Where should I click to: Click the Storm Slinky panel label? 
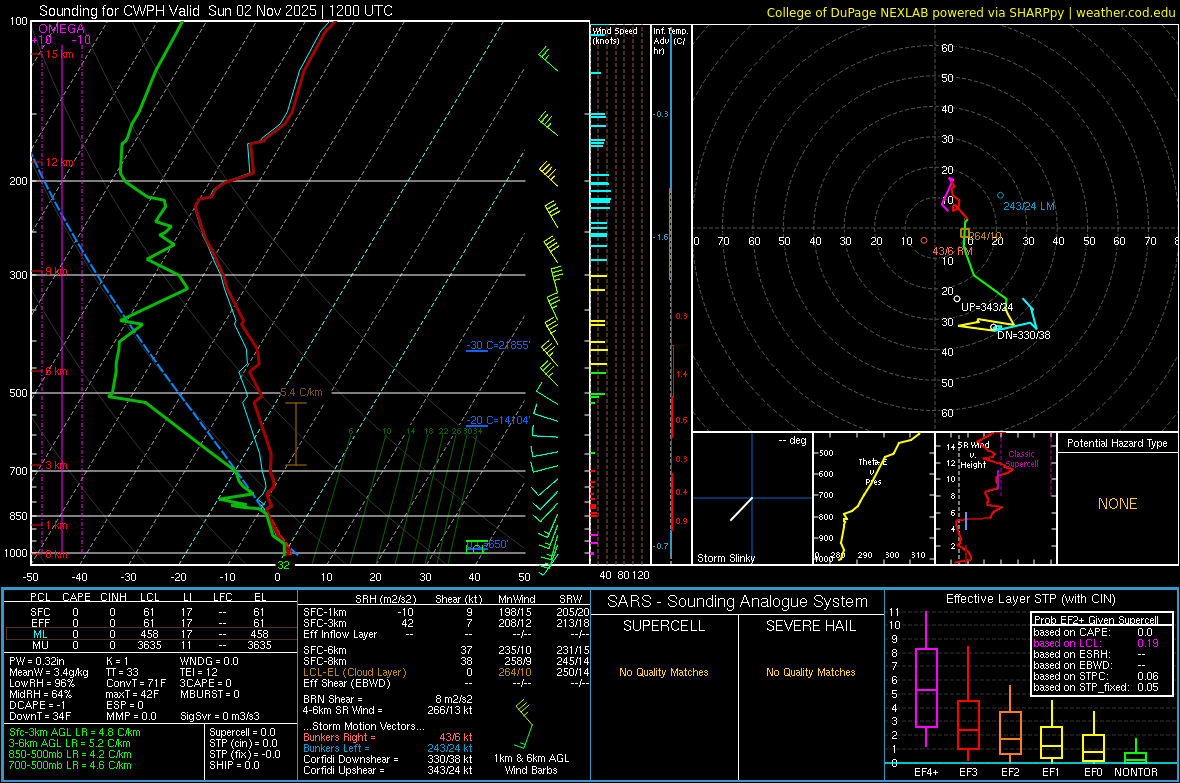725,558
